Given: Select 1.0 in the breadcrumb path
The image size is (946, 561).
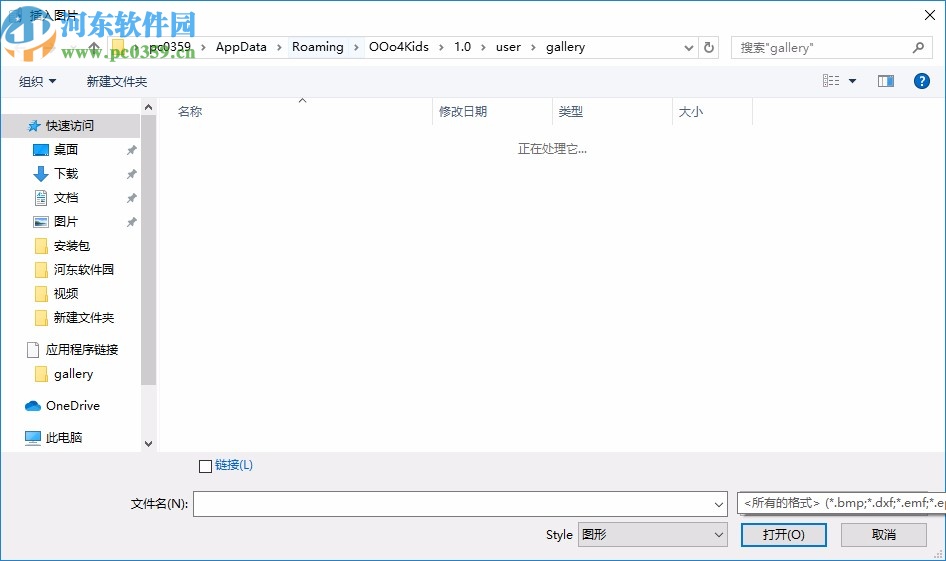Looking at the screenshot, I should click(x=462, y=47).
